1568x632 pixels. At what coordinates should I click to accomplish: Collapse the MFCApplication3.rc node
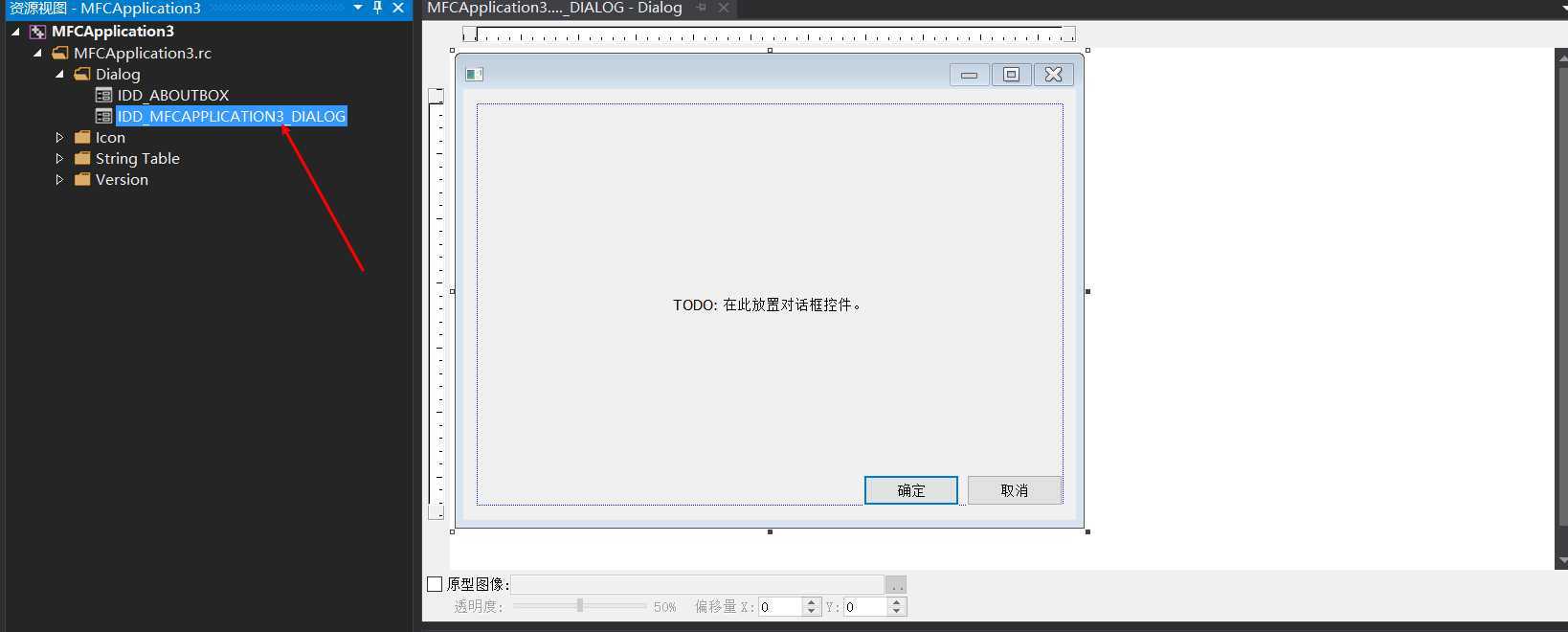(x=37, y=54)
